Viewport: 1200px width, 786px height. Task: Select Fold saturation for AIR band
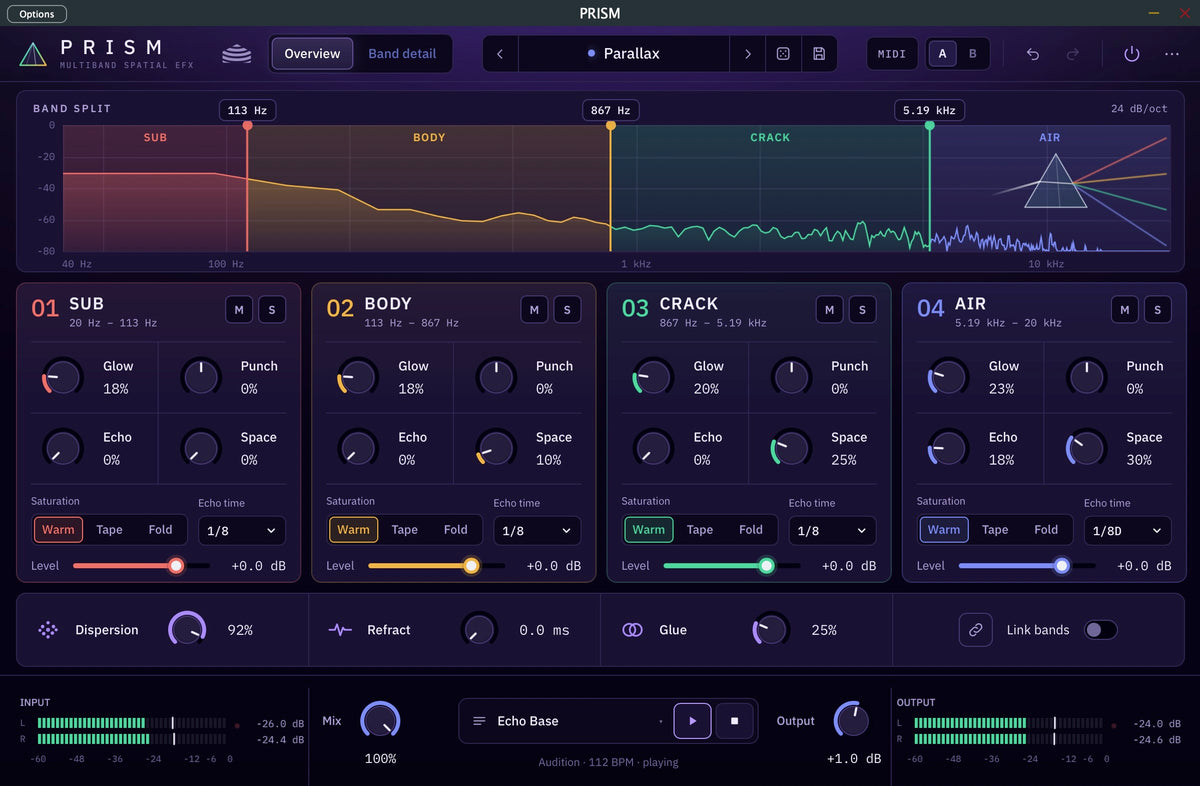tap(1046, 530)
